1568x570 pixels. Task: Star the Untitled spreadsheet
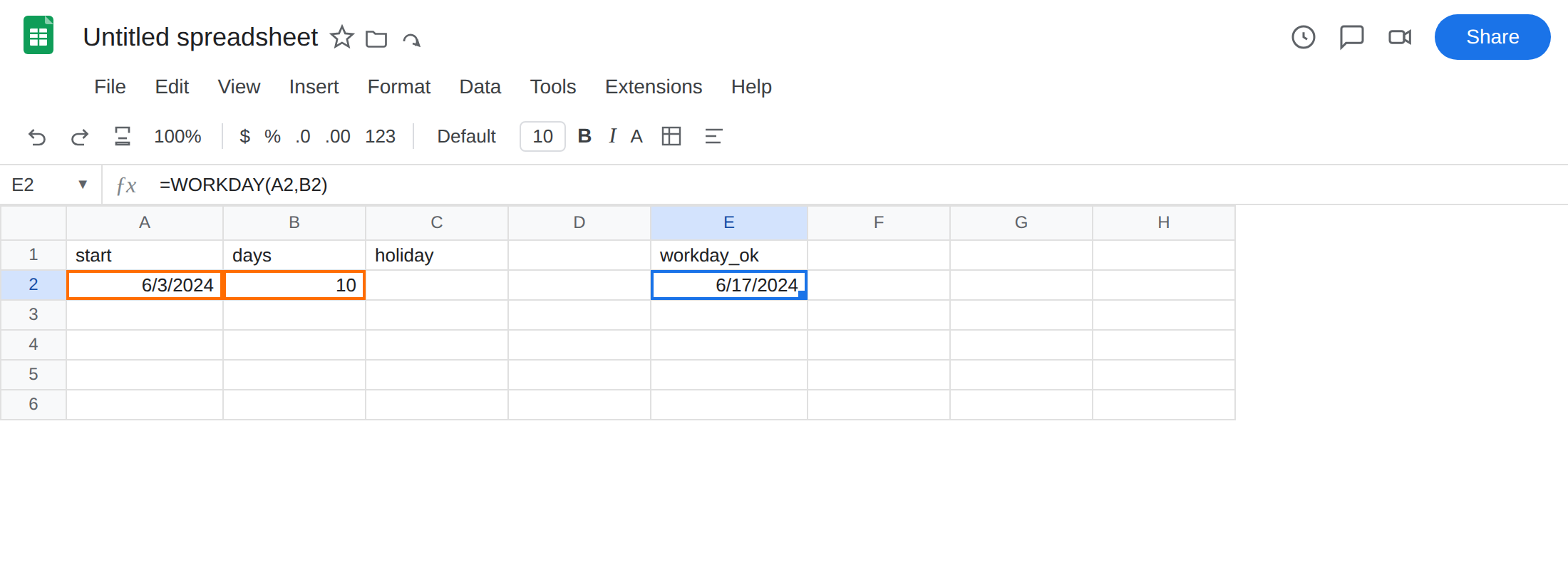[x=342, y=37]
